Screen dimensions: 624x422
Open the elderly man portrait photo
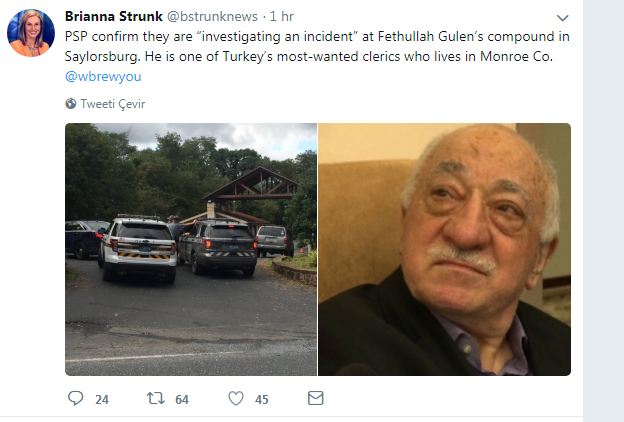coord(445,249)
